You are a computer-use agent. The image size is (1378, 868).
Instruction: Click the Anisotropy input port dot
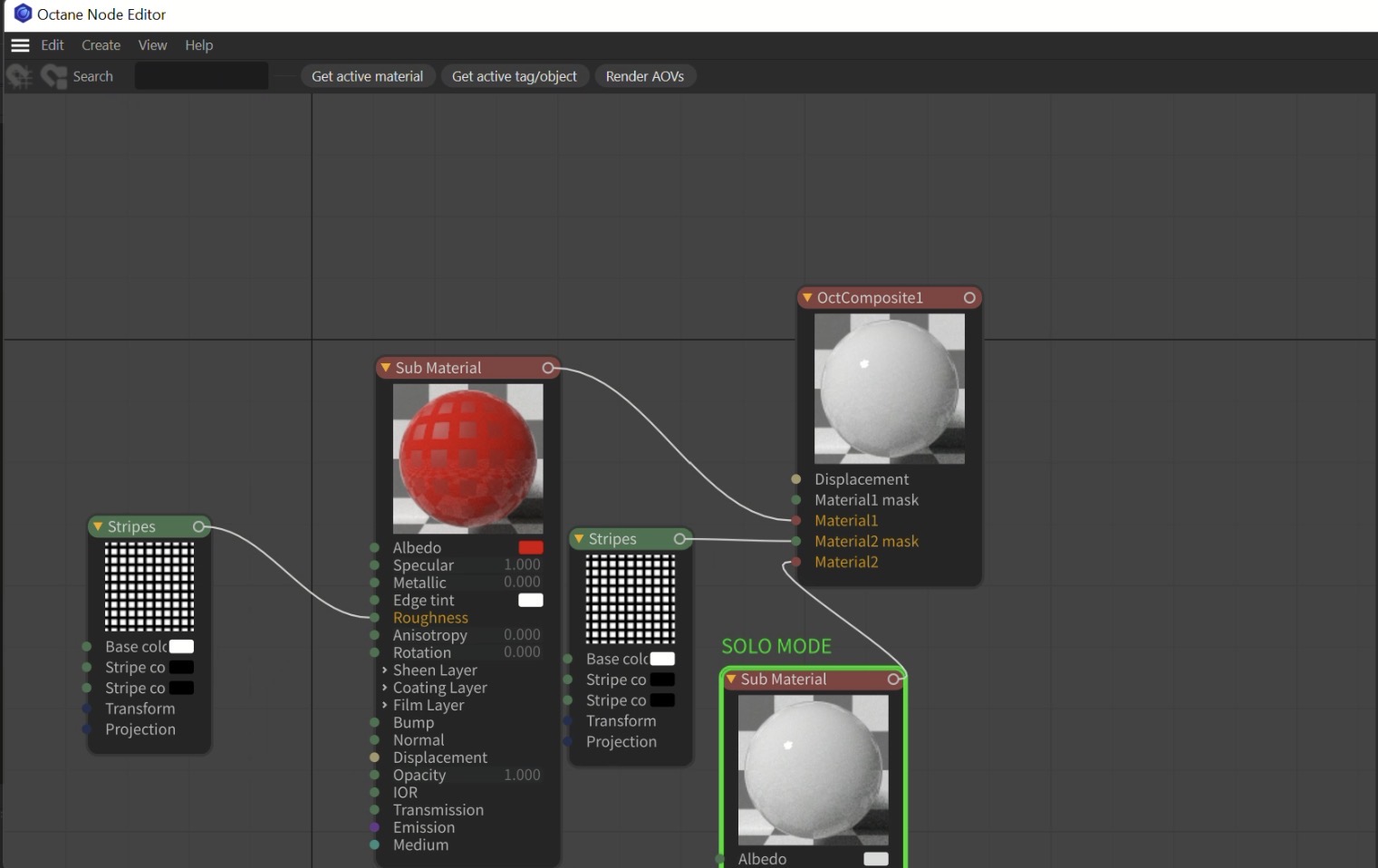[x=374, y=635]
